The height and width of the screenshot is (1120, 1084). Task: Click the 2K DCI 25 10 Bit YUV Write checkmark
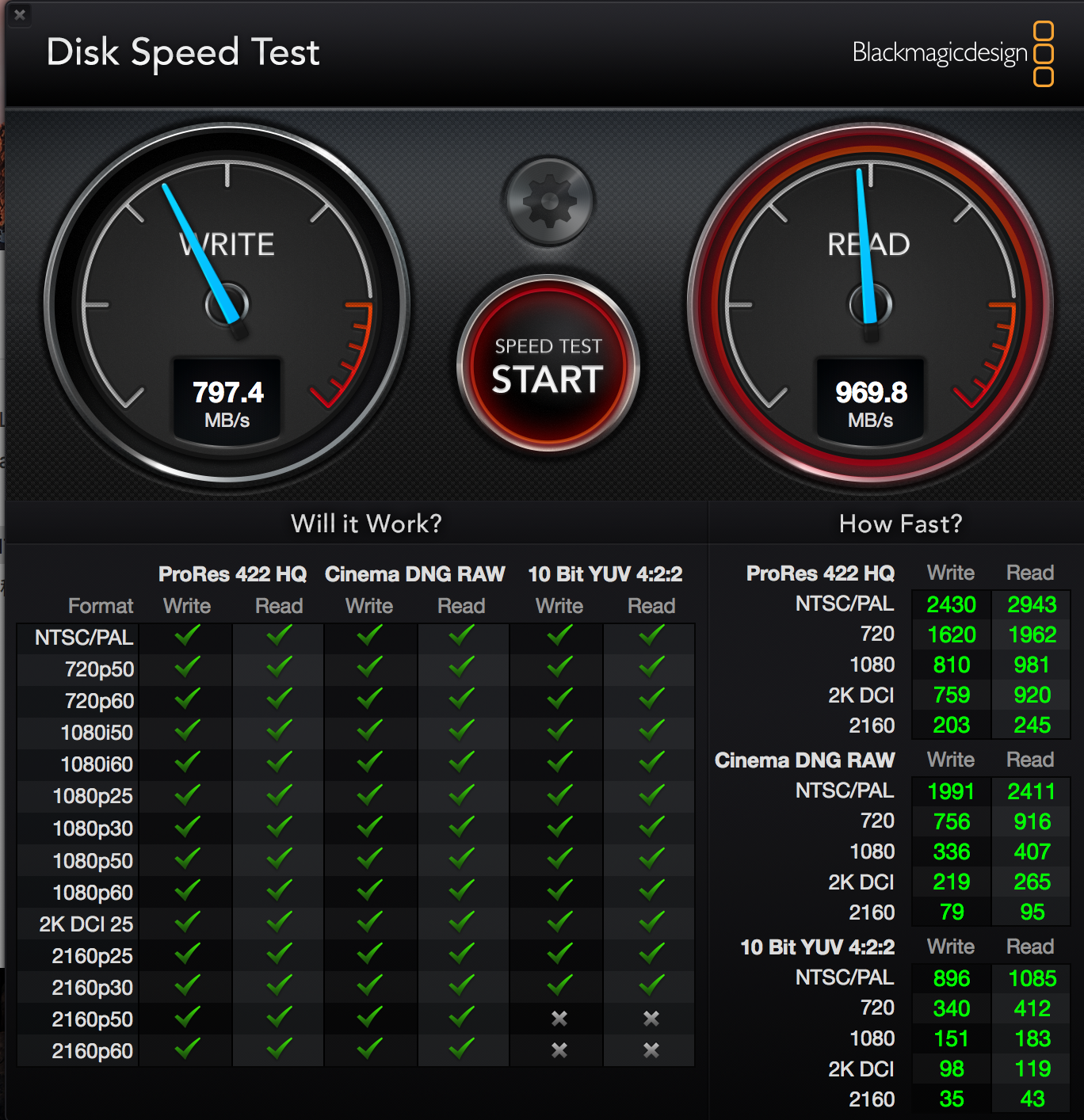point(560,922)
